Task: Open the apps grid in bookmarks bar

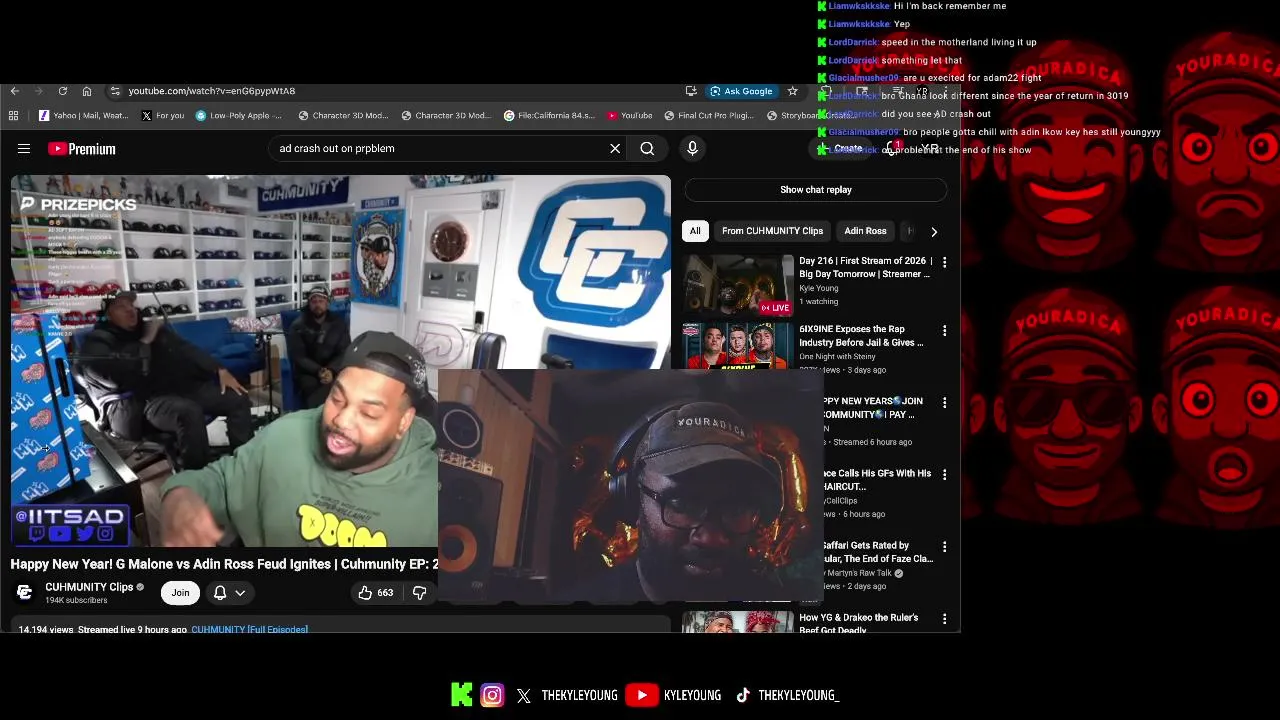Action: point(14,116)
